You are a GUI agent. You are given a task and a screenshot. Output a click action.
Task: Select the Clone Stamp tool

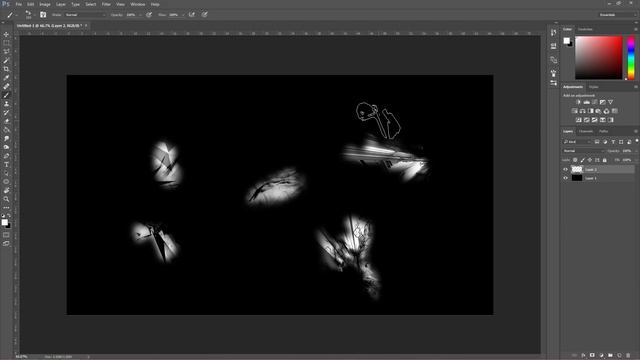(6, 104)
